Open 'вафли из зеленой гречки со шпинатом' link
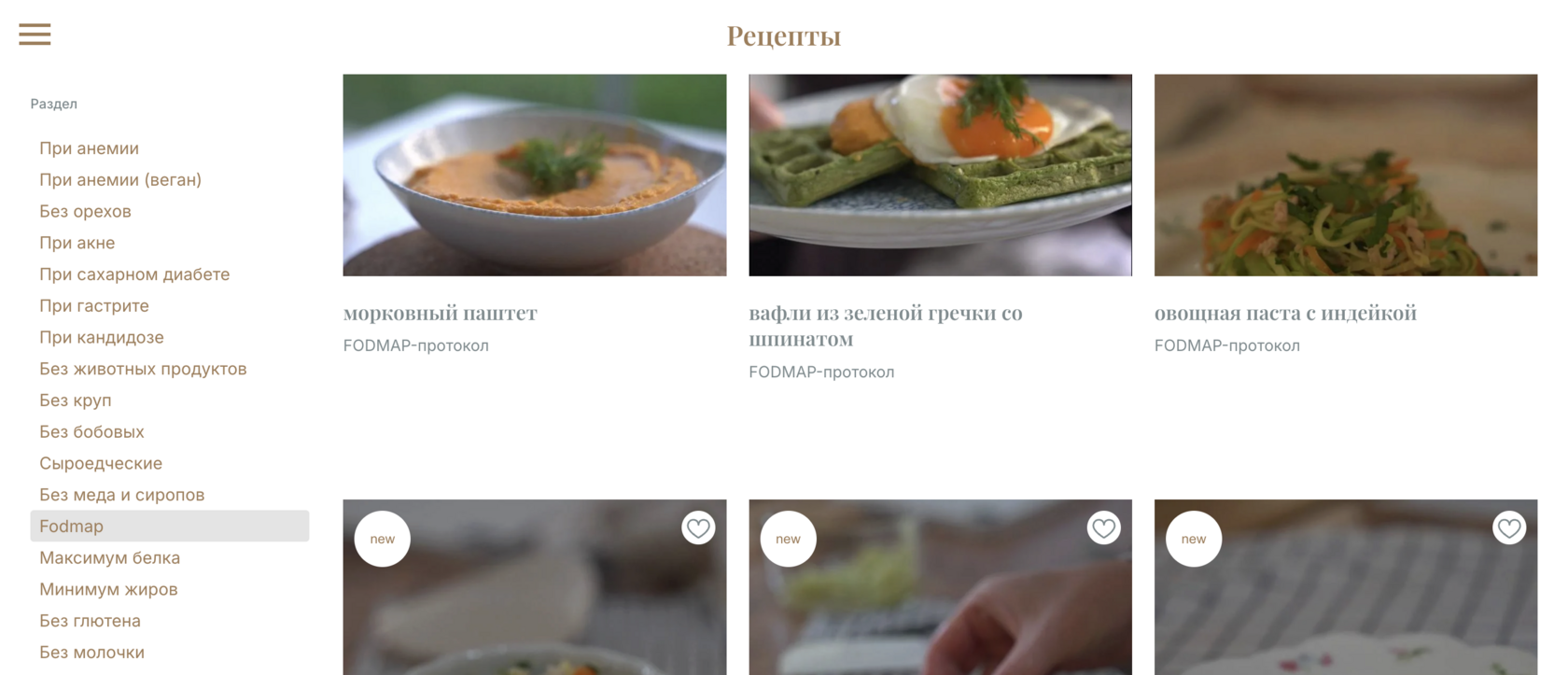Screen dimensions: 1568x675 (886, 326)
